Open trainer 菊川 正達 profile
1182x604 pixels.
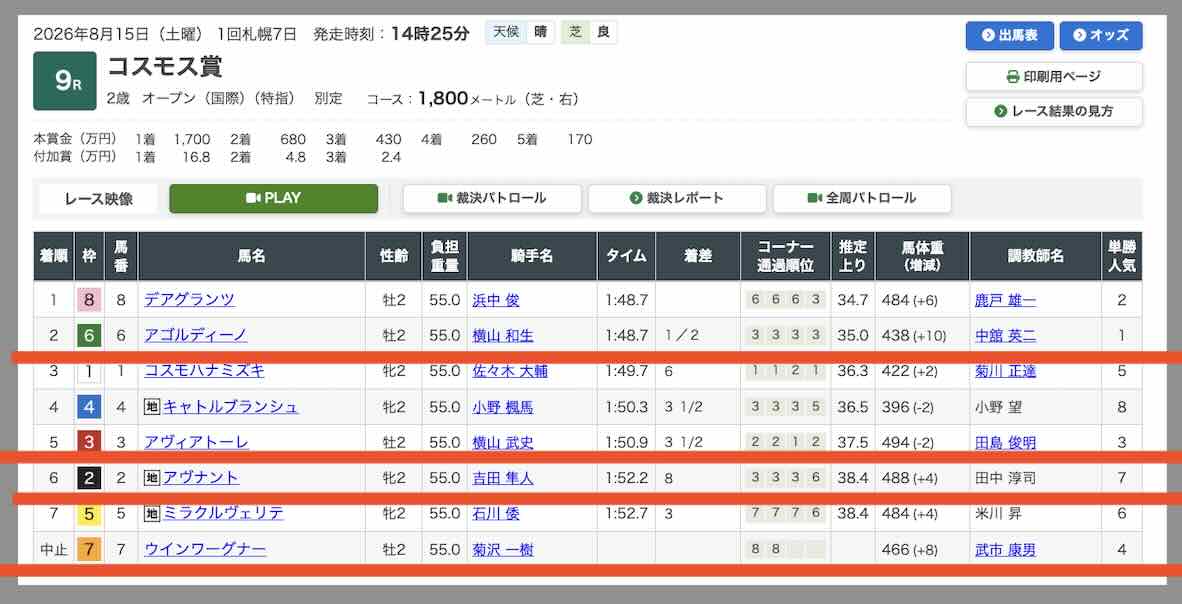pos(1006,371)
